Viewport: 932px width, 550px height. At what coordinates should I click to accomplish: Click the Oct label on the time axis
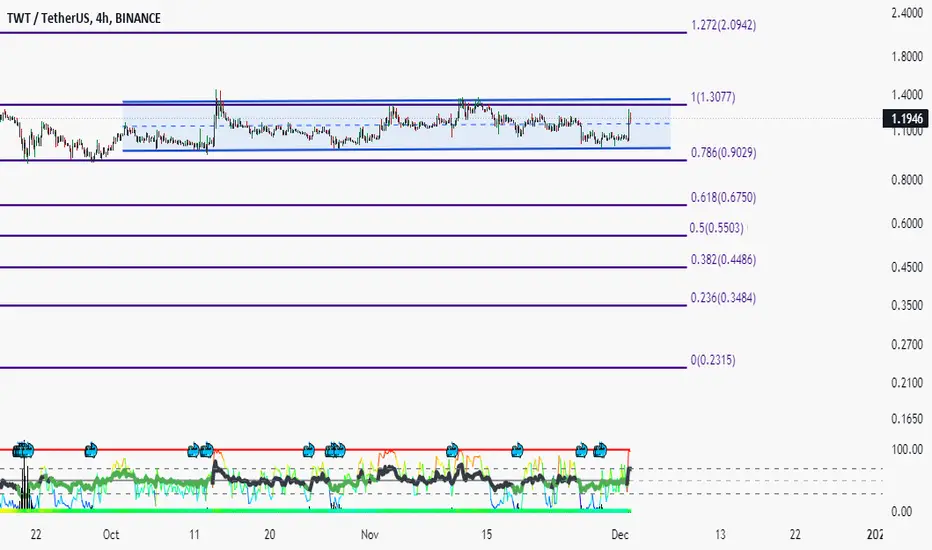point(111,535)
